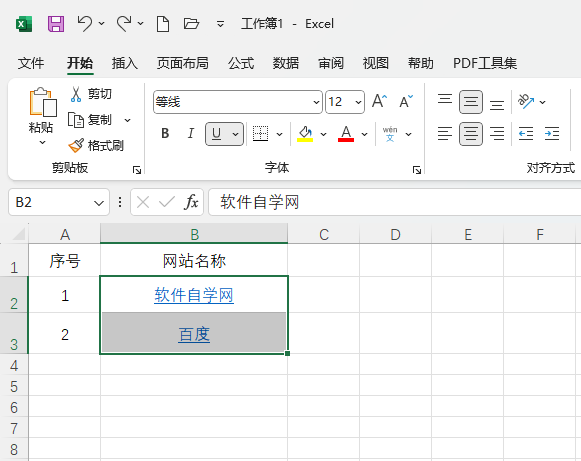Screen dimensions: 581x461
Task: Align text right
Action: (x=497, y=134)
